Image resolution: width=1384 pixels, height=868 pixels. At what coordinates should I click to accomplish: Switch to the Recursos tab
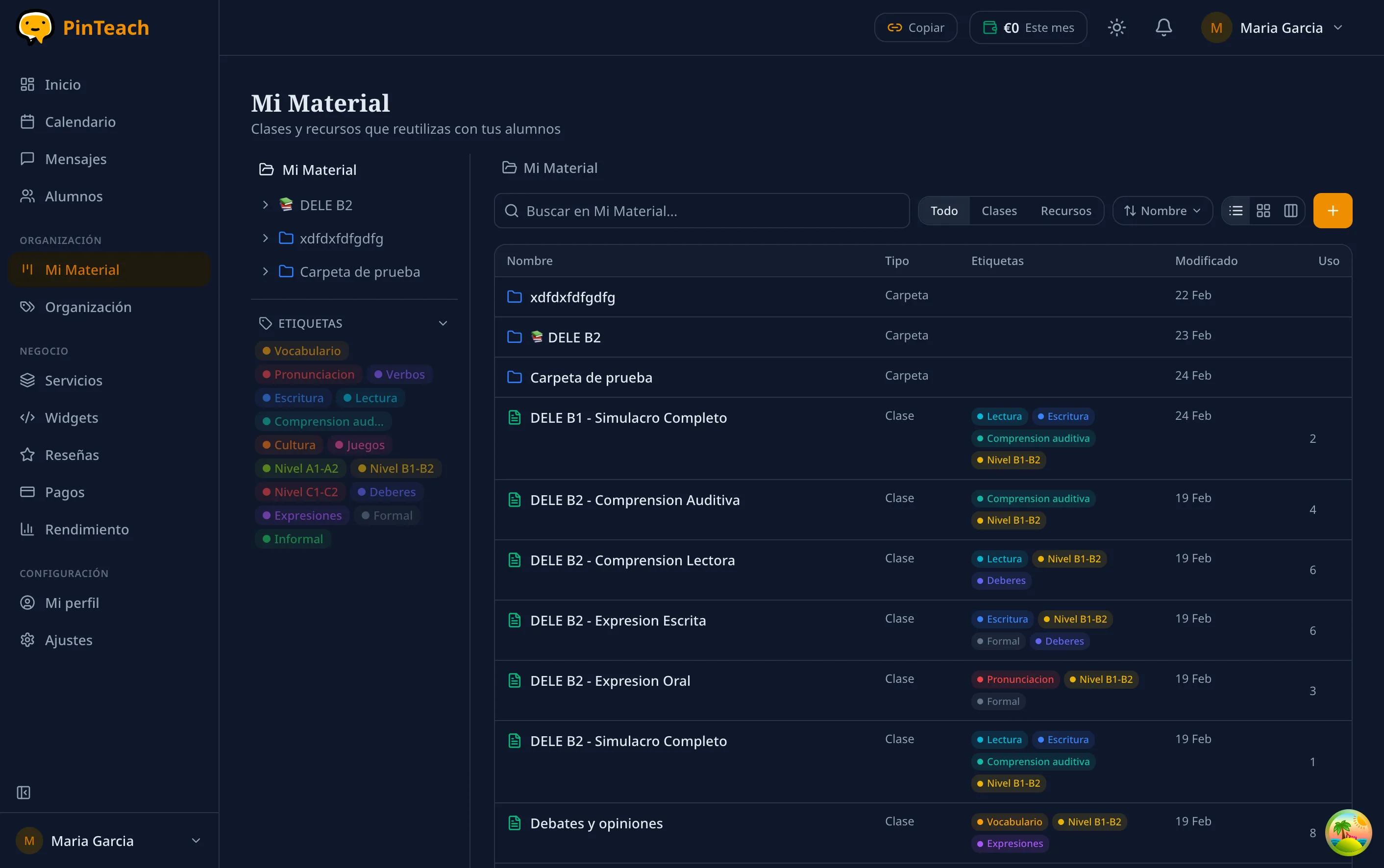(x=1066, y=210)
